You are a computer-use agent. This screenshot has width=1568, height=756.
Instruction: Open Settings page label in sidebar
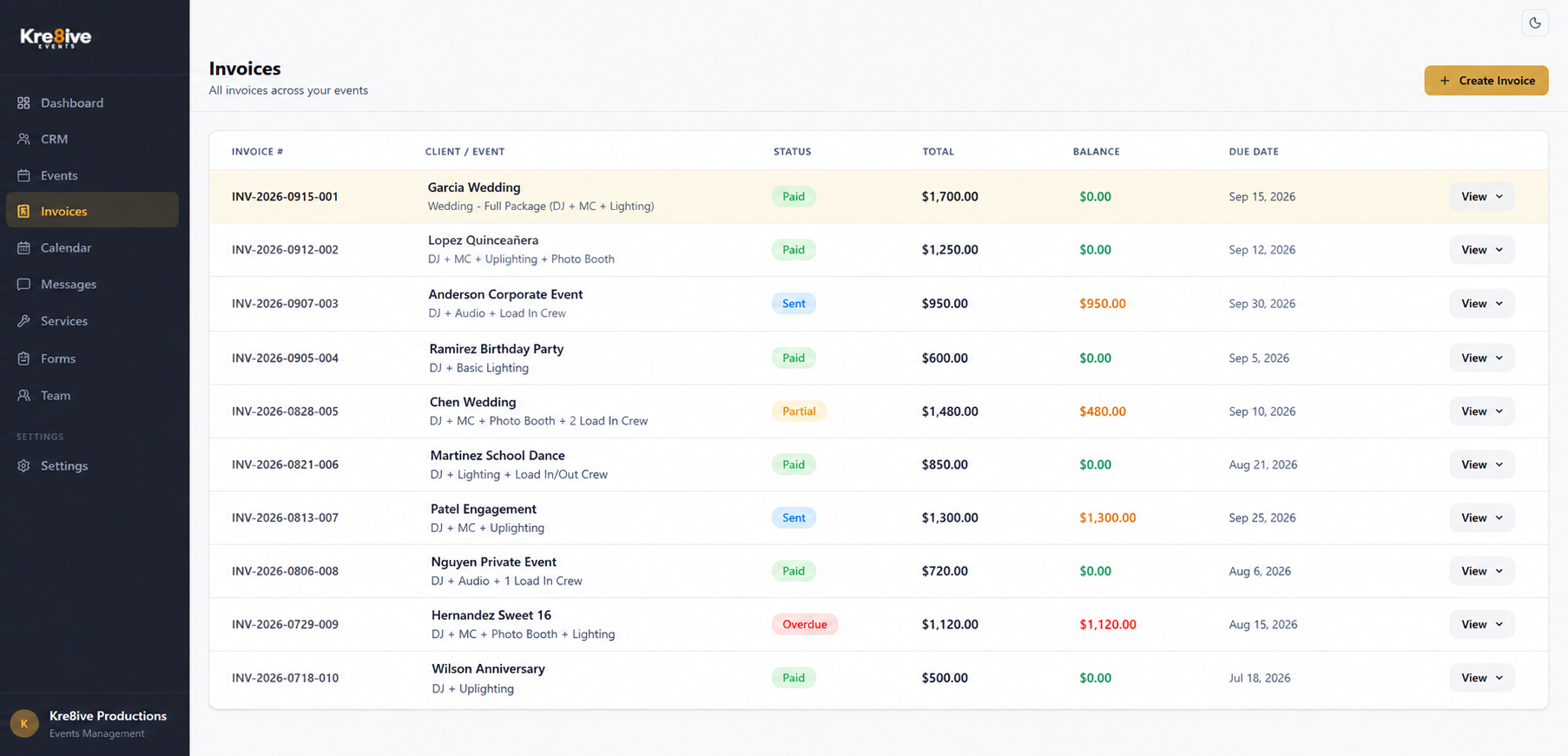64,466
